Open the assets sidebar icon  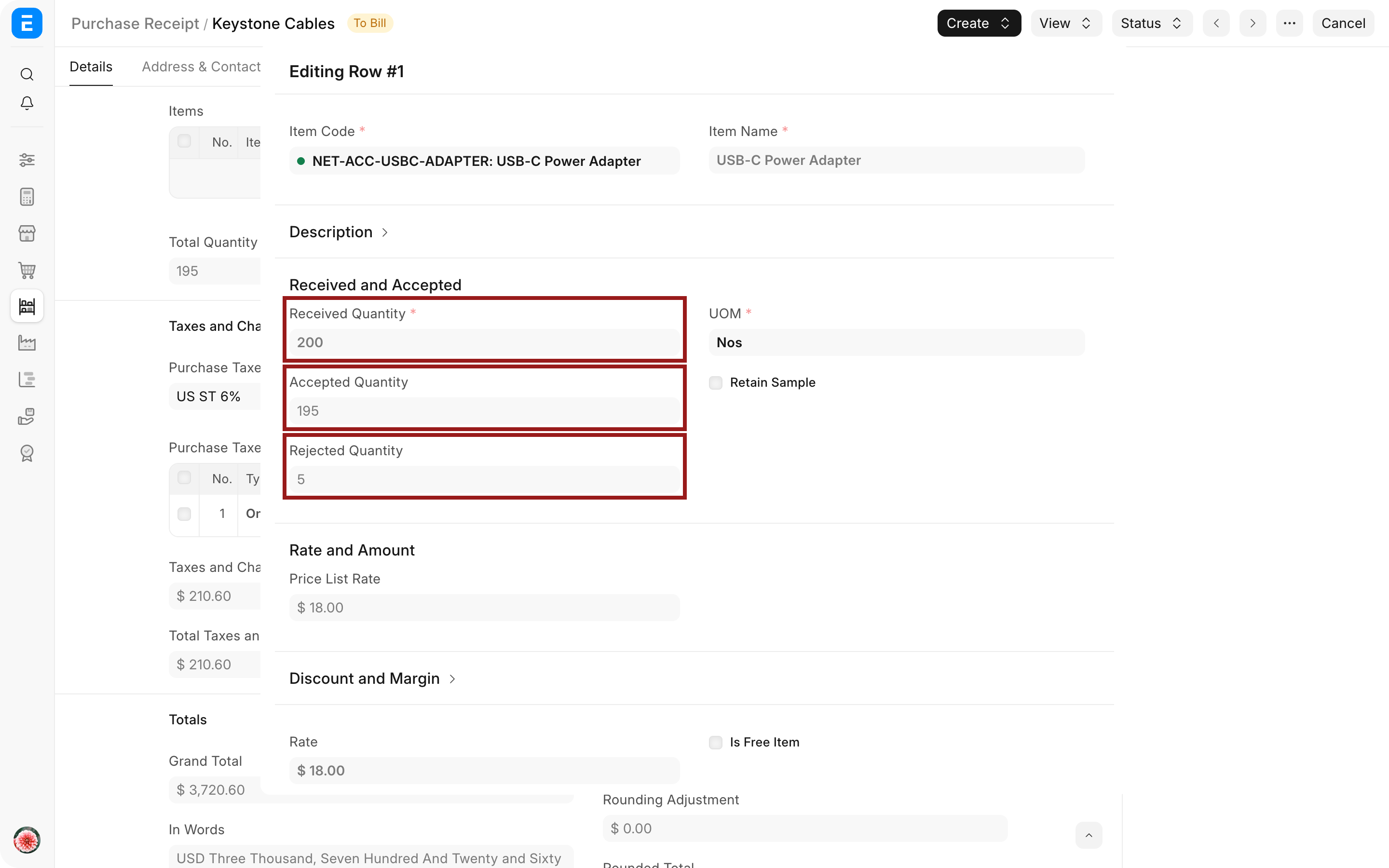tap(27, 416)
